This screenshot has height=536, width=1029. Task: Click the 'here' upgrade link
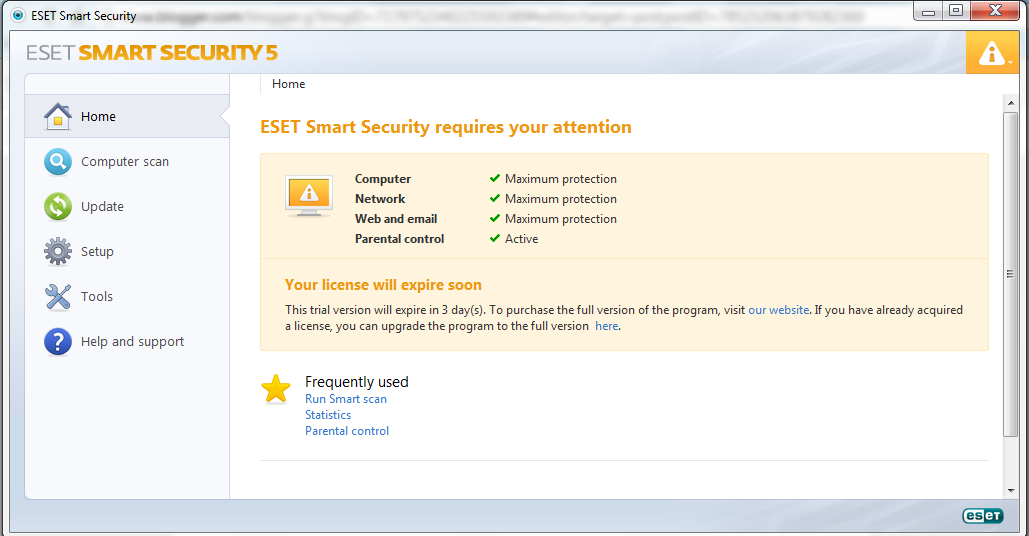pos(606,326)
